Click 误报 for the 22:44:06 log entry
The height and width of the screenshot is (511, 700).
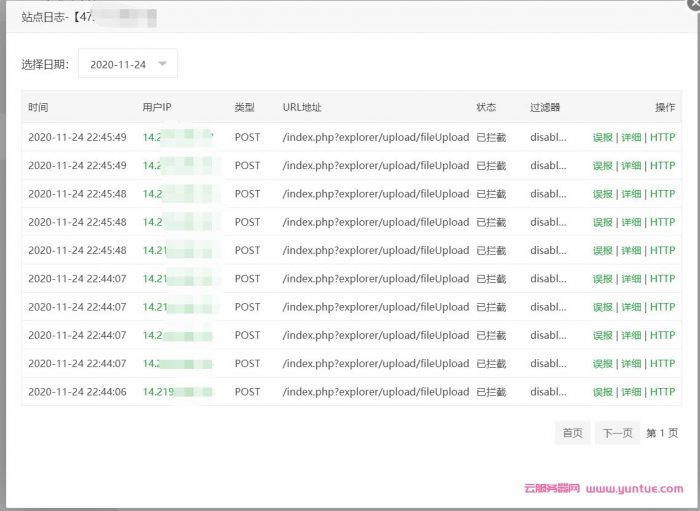602,392
